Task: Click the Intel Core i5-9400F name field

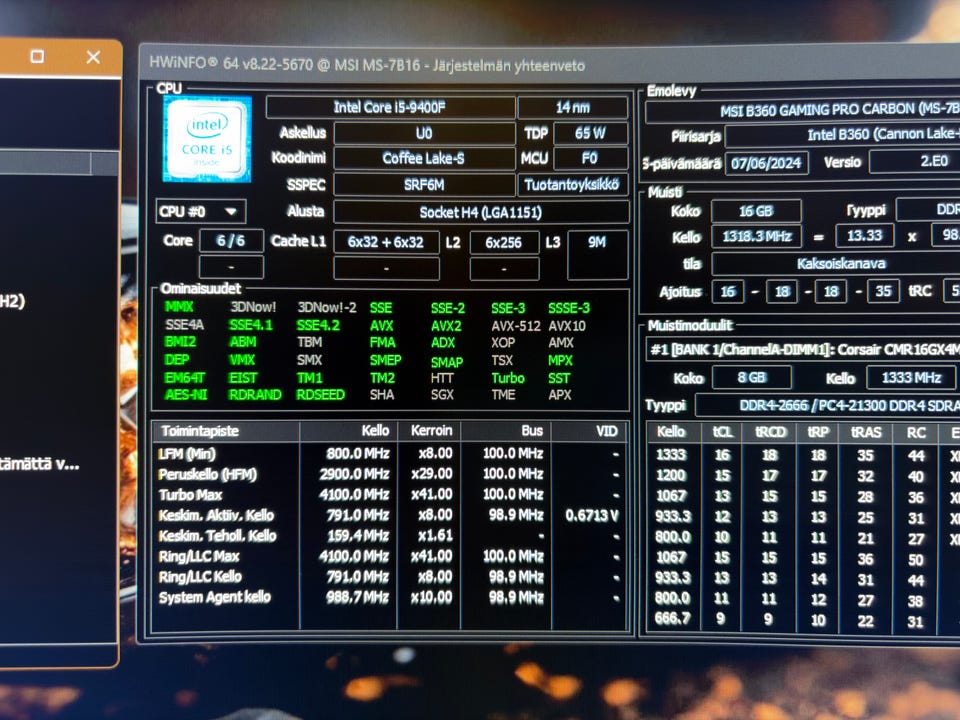Action: coord(390,107)
